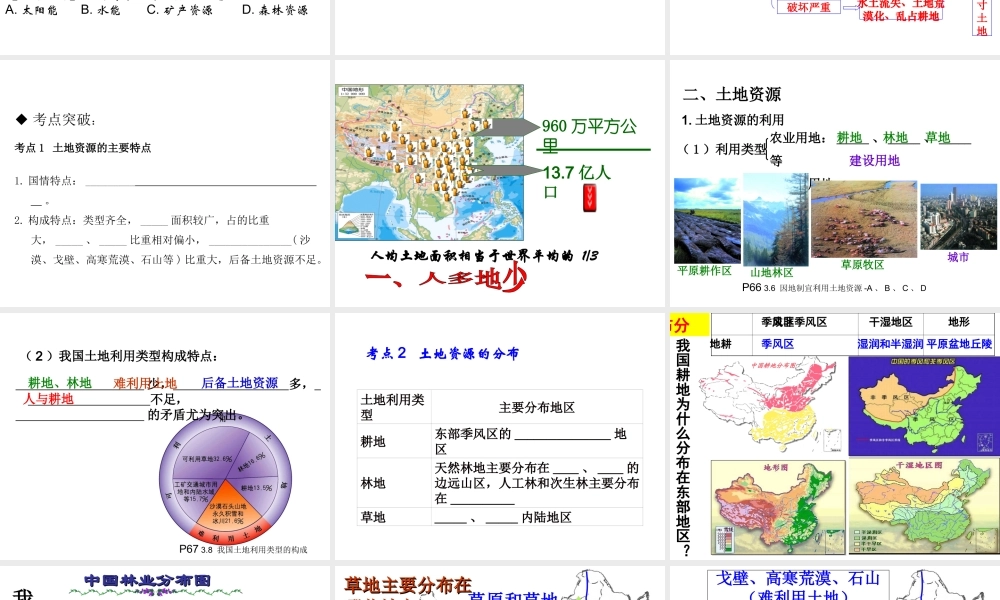Click the box 戈壁、高寒荒漠、石山
The height and width of the screenshot is (600, 1000).
(x=798, y=578)
